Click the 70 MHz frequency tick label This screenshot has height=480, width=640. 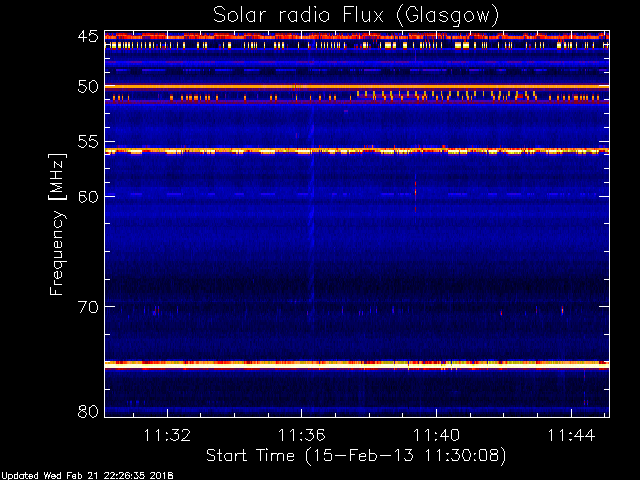(x=87, y=307)
